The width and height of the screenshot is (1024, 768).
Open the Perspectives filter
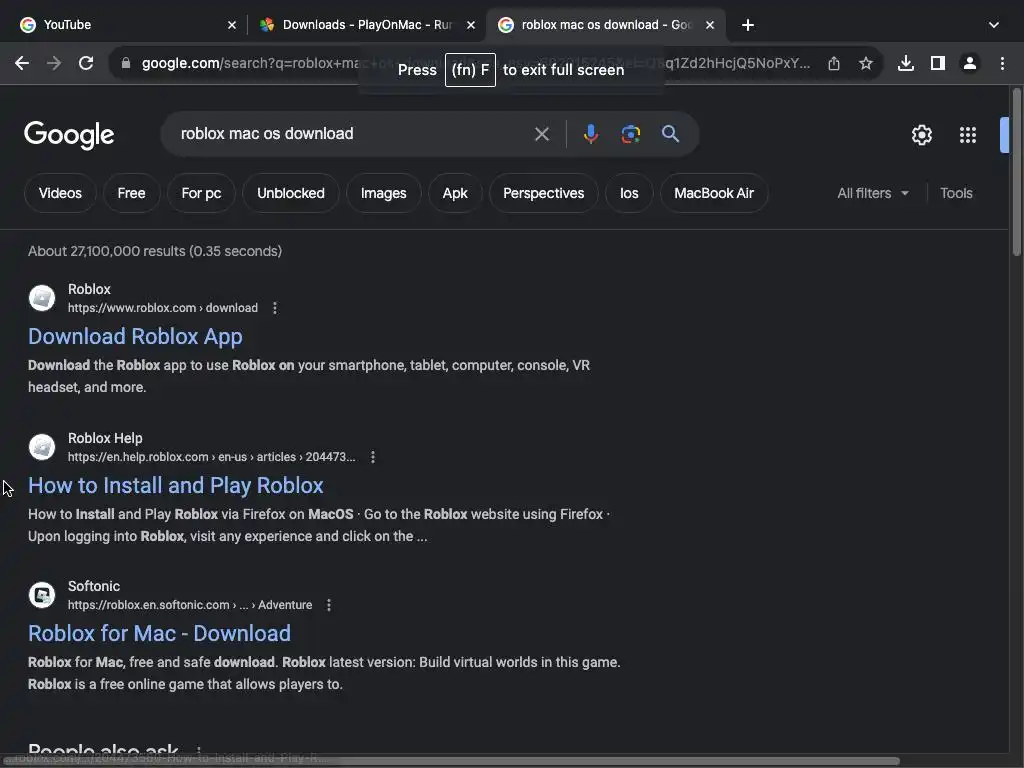tap(543, 193)
